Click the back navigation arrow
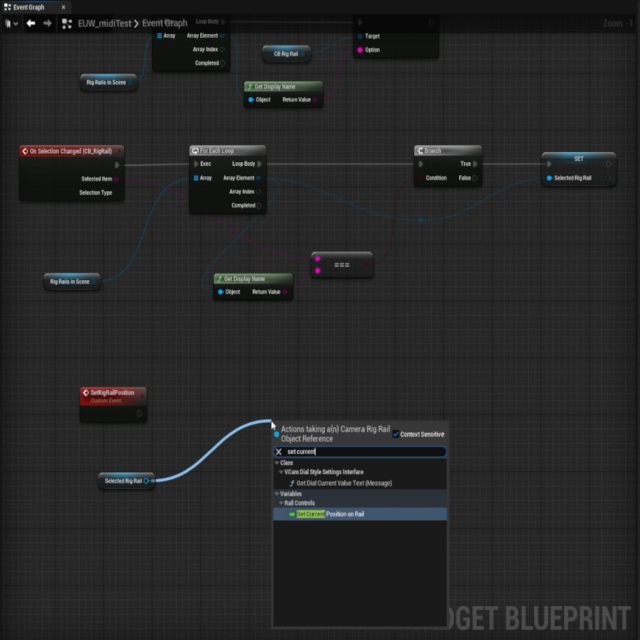 (31, 23)
